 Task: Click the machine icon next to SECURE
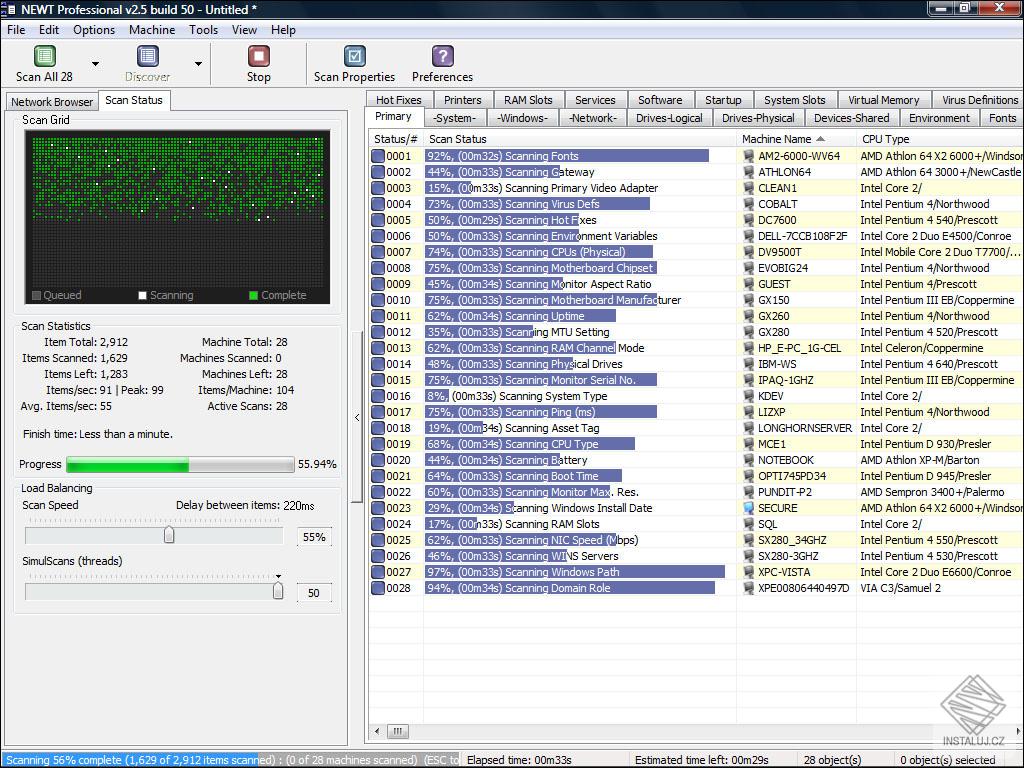[x=748, y=508]
